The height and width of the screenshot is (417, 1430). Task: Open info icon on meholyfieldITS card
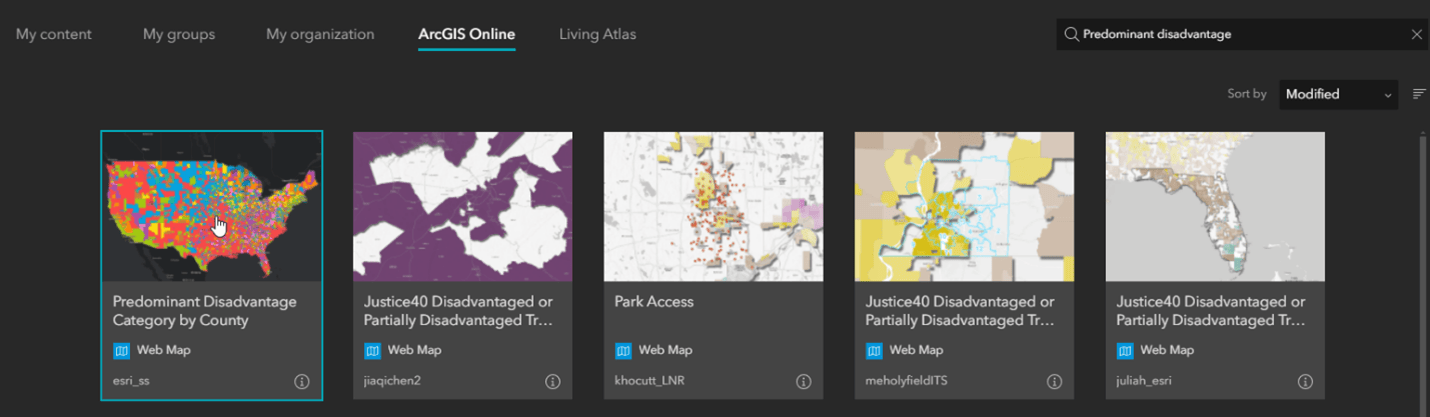point(1054,381)
